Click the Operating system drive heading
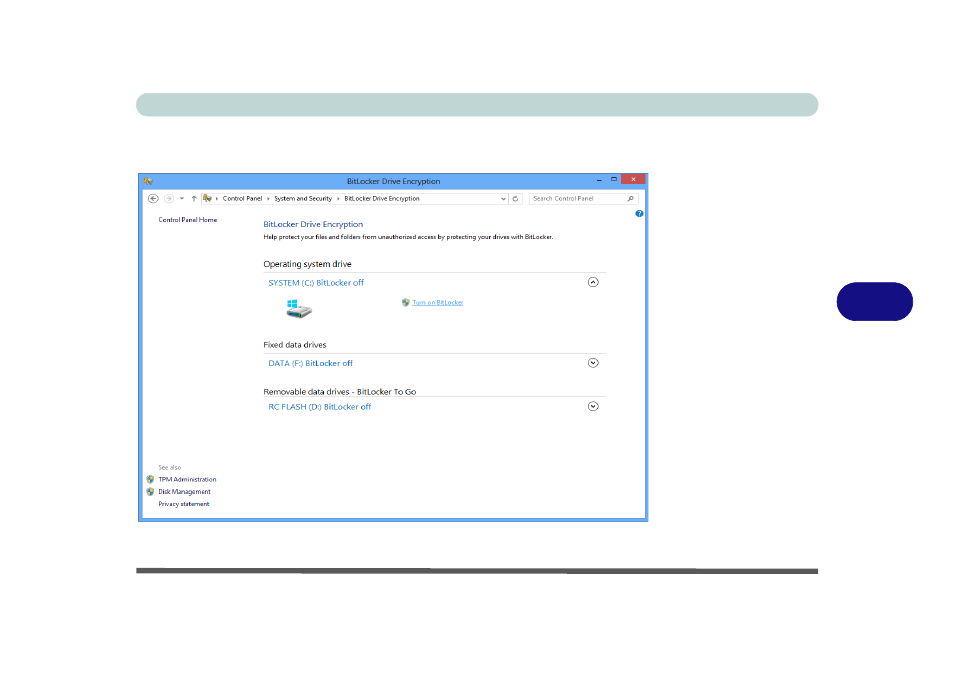954x673 pixels. click(307, 264)
